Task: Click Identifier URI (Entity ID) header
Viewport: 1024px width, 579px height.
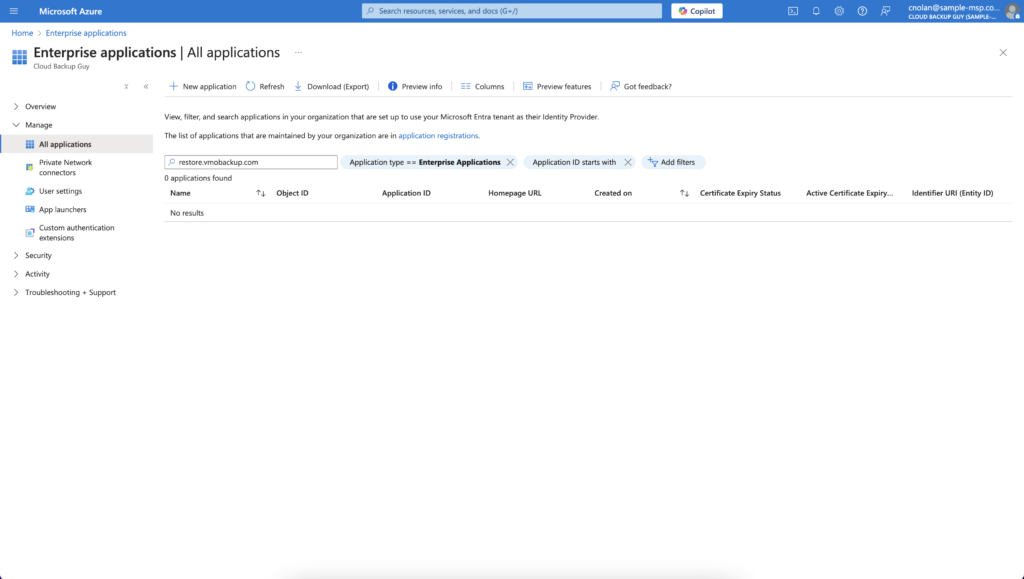Action: (952, 193)
